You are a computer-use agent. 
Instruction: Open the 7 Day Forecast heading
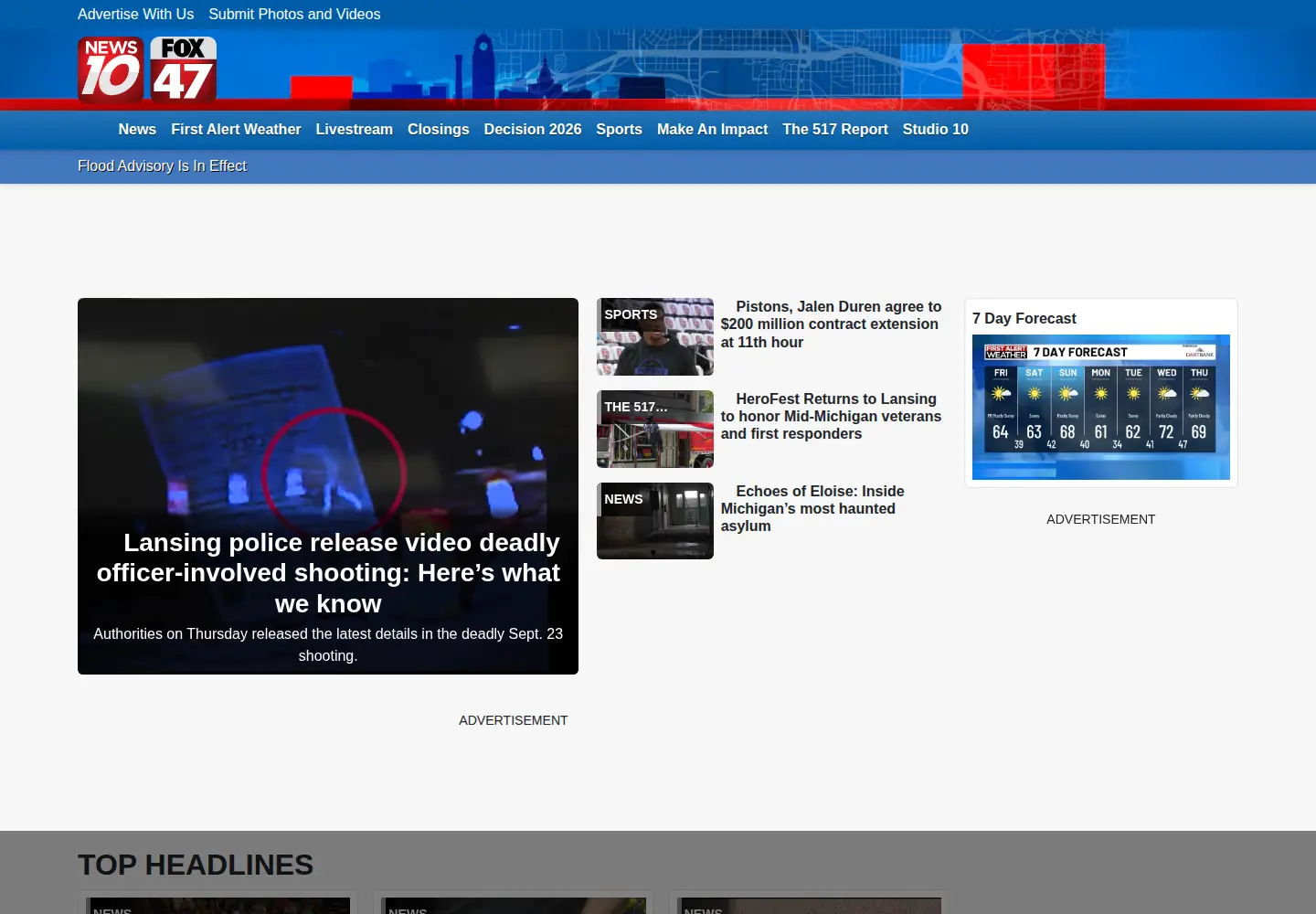pos(1024,319)
